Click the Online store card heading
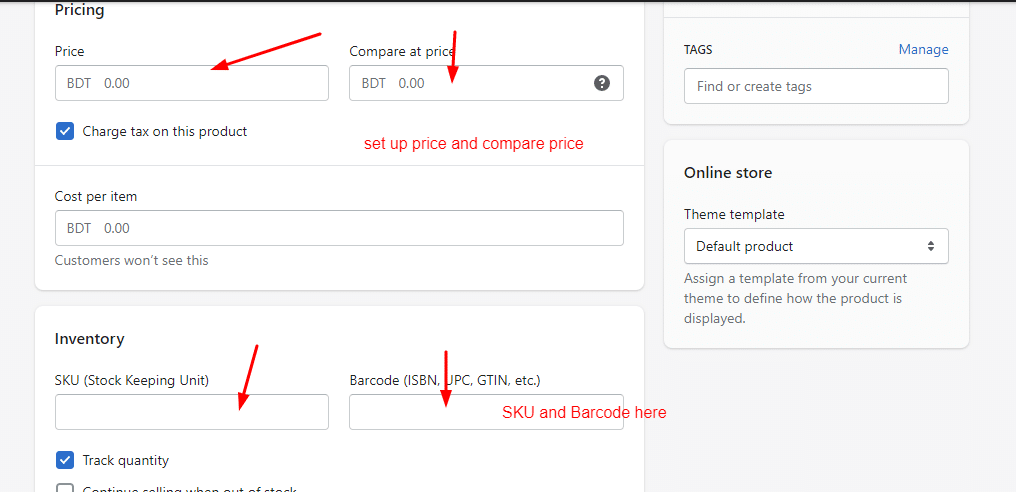 pos(728,173)
